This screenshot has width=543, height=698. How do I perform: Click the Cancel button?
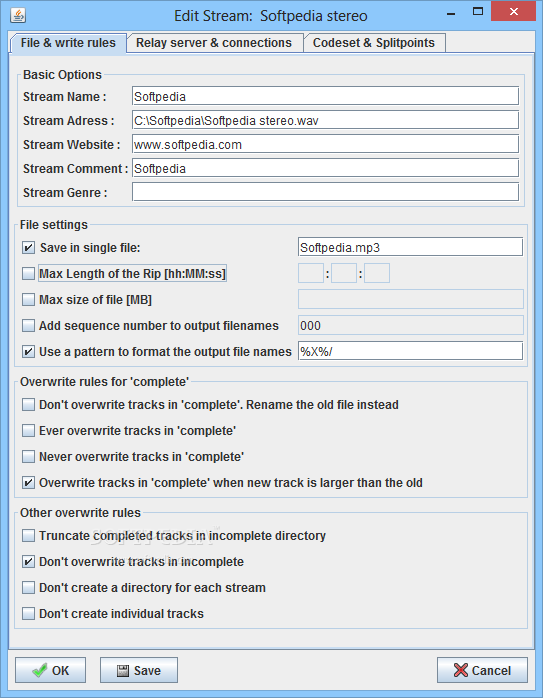[482, 670]
